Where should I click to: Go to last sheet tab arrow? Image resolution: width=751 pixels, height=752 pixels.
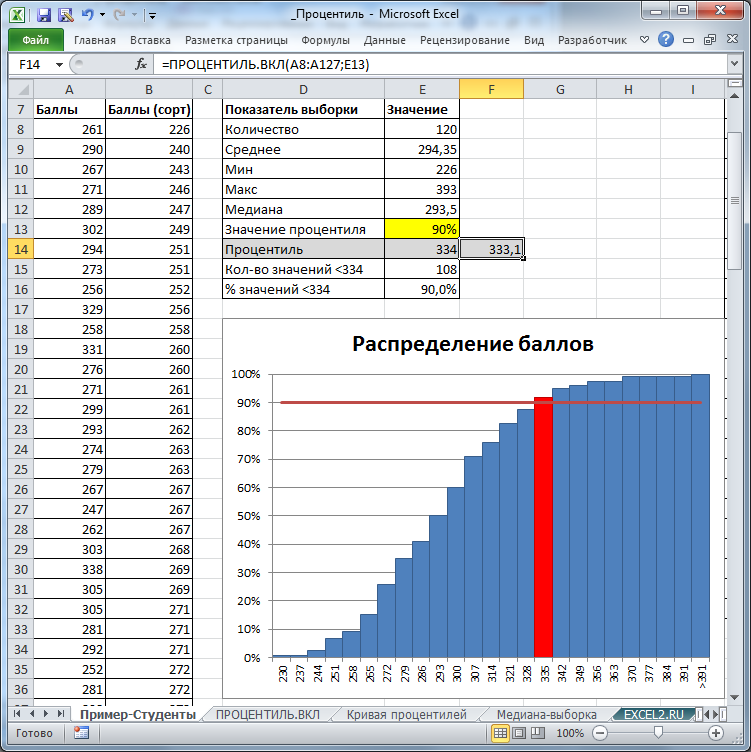pos(61,714)
